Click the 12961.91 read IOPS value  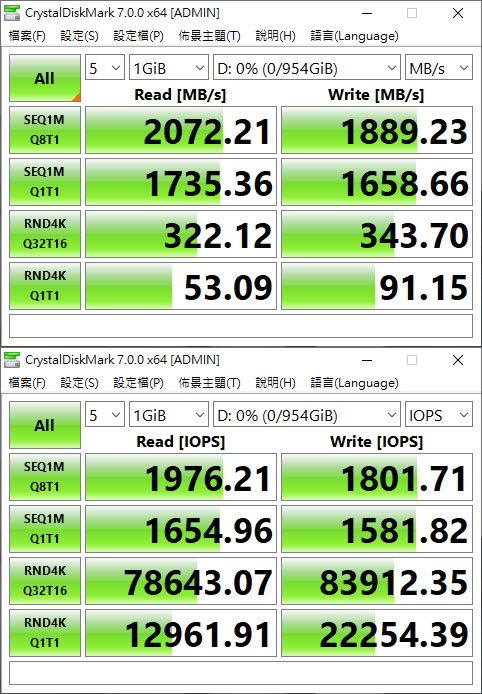[x=181, y=633]
